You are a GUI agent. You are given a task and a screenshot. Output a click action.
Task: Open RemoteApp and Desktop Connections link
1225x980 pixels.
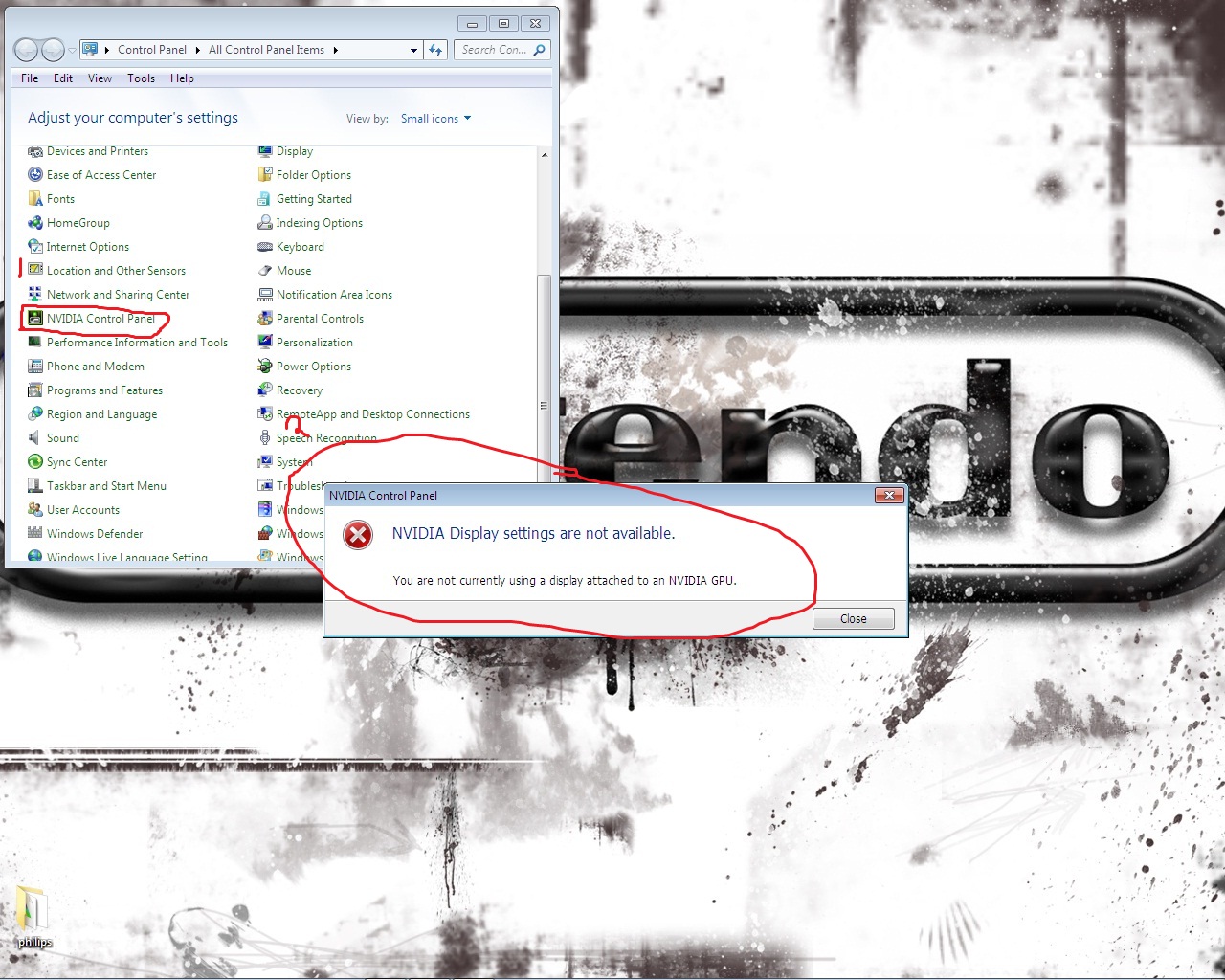373,414
